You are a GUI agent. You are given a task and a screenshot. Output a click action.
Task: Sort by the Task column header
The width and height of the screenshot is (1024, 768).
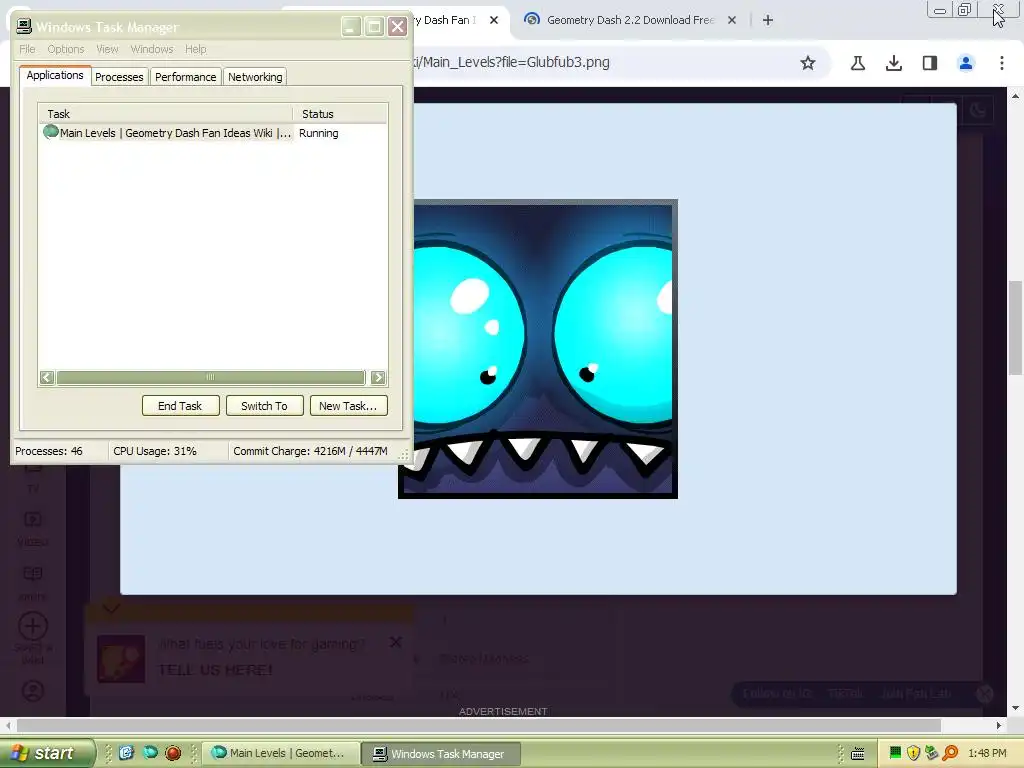click(166, 114)
